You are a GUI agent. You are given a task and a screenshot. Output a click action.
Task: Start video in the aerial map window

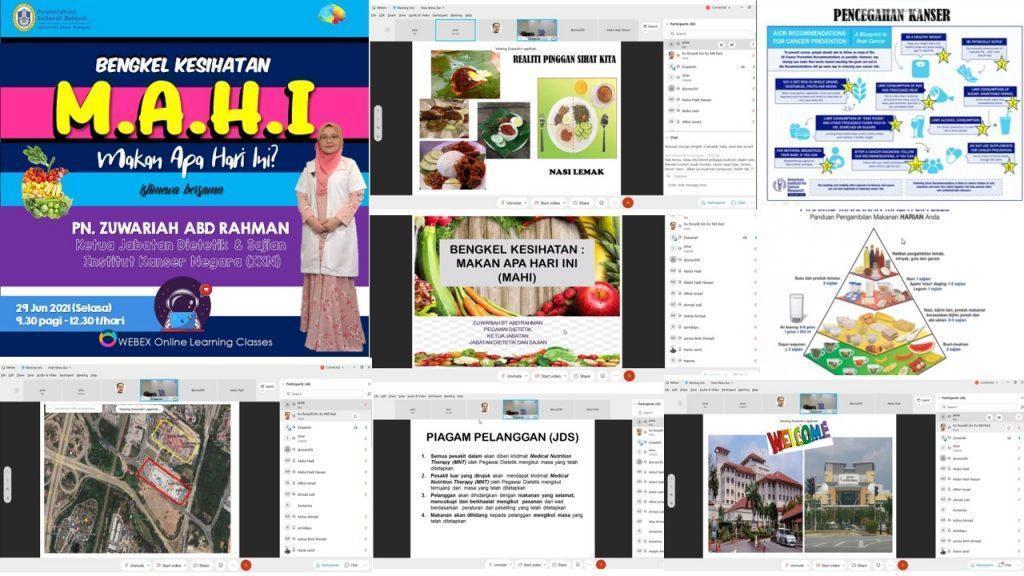tap(170, 565)
